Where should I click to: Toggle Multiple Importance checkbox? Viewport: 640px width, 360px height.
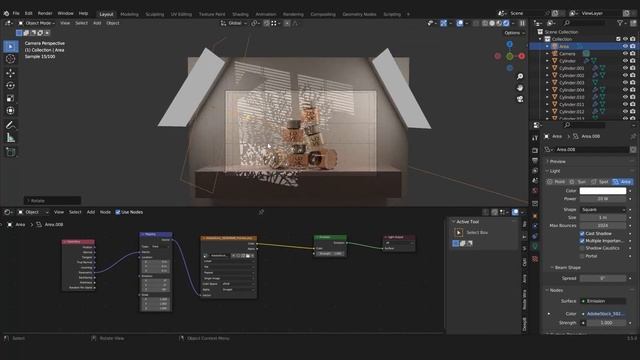pyautogui.click(x=582, y=241)
